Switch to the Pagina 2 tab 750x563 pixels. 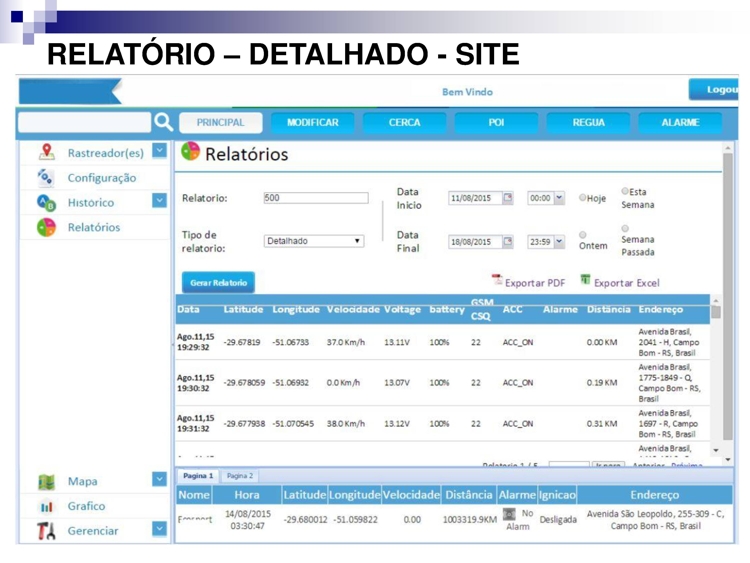click(x=240, y=476)
